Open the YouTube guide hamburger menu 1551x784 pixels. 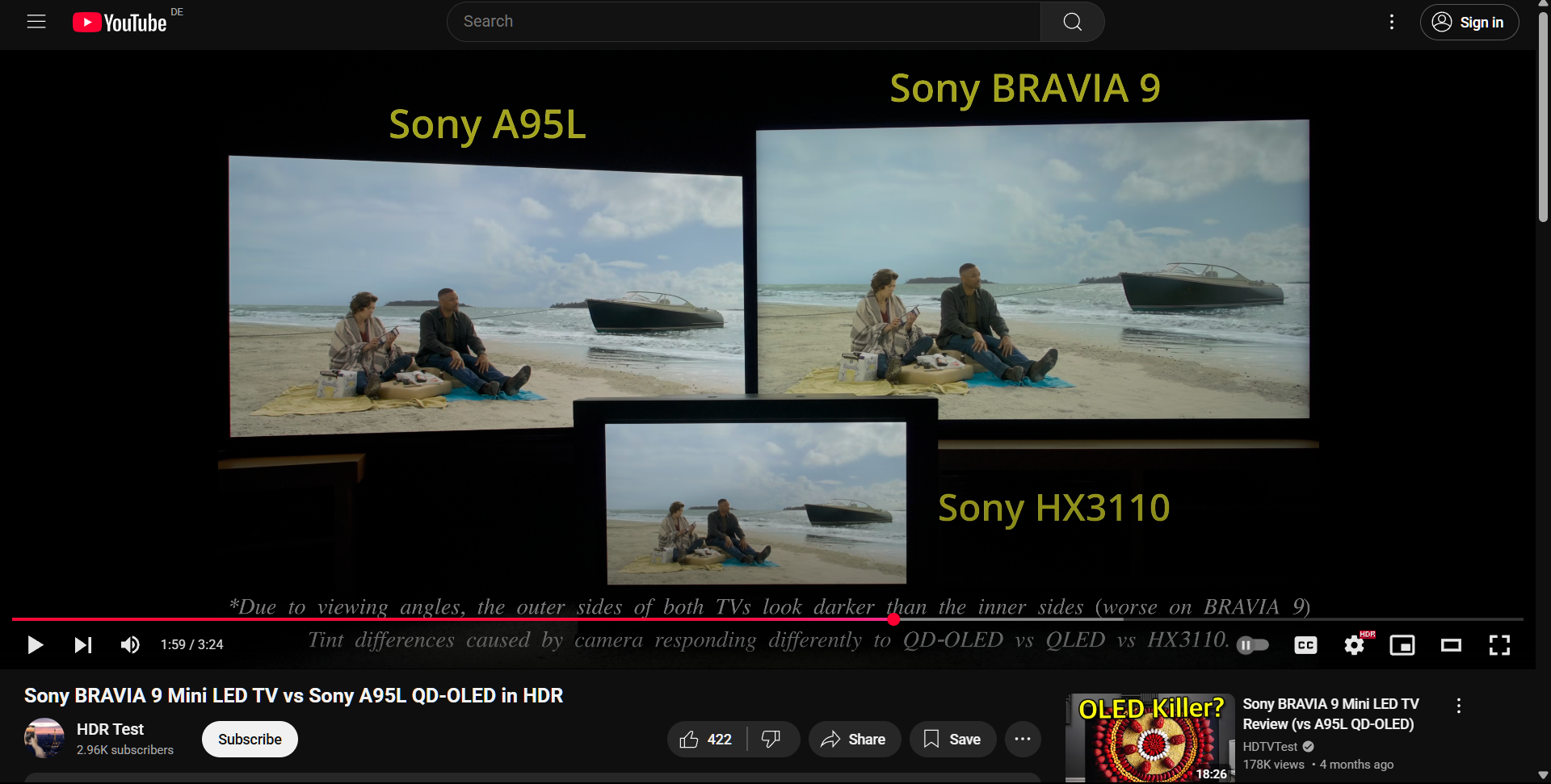36,22
